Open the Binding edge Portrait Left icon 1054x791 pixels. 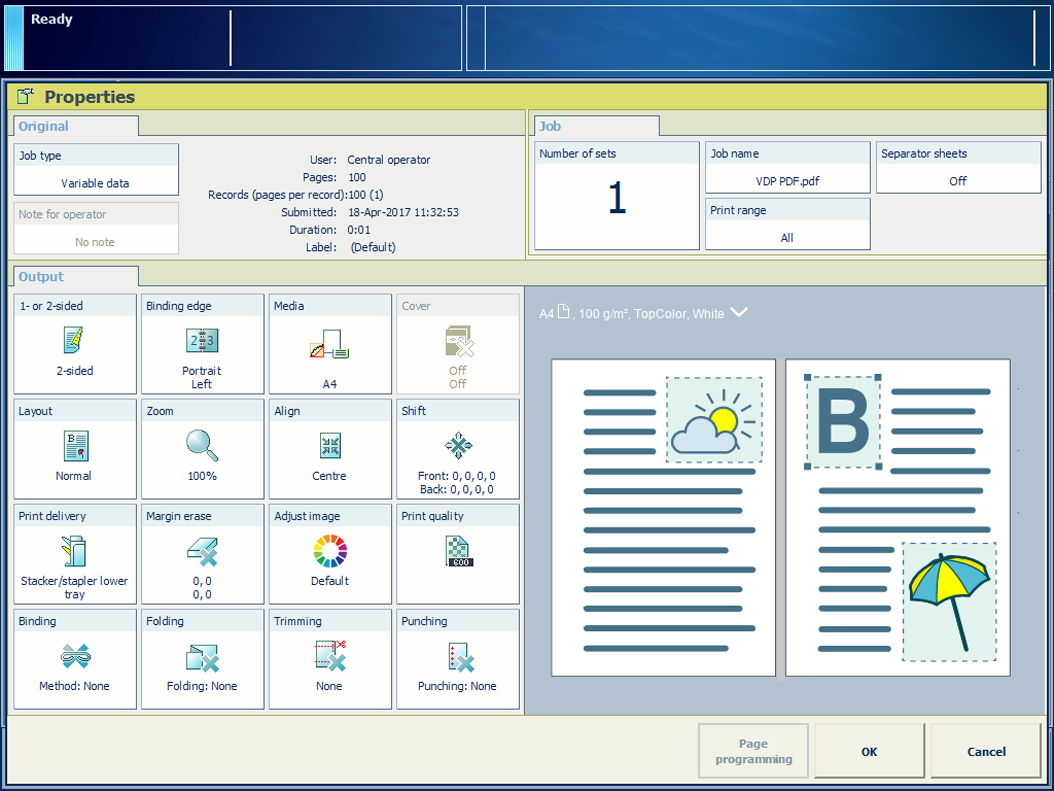pyautogui.click(x=202, y=341)
